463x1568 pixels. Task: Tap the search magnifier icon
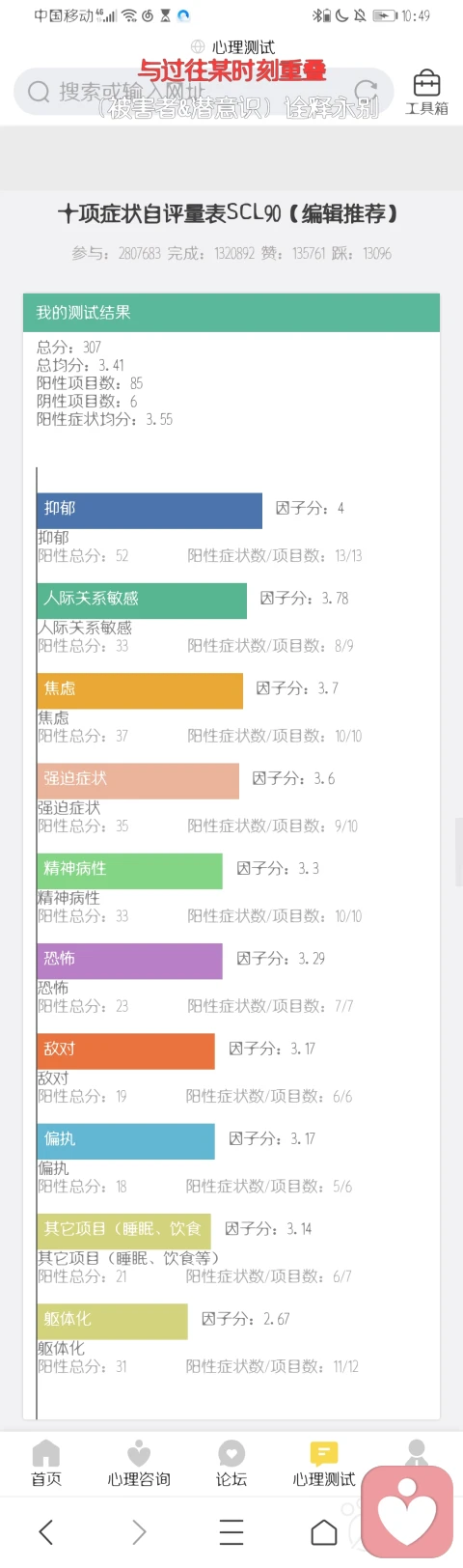39,92
